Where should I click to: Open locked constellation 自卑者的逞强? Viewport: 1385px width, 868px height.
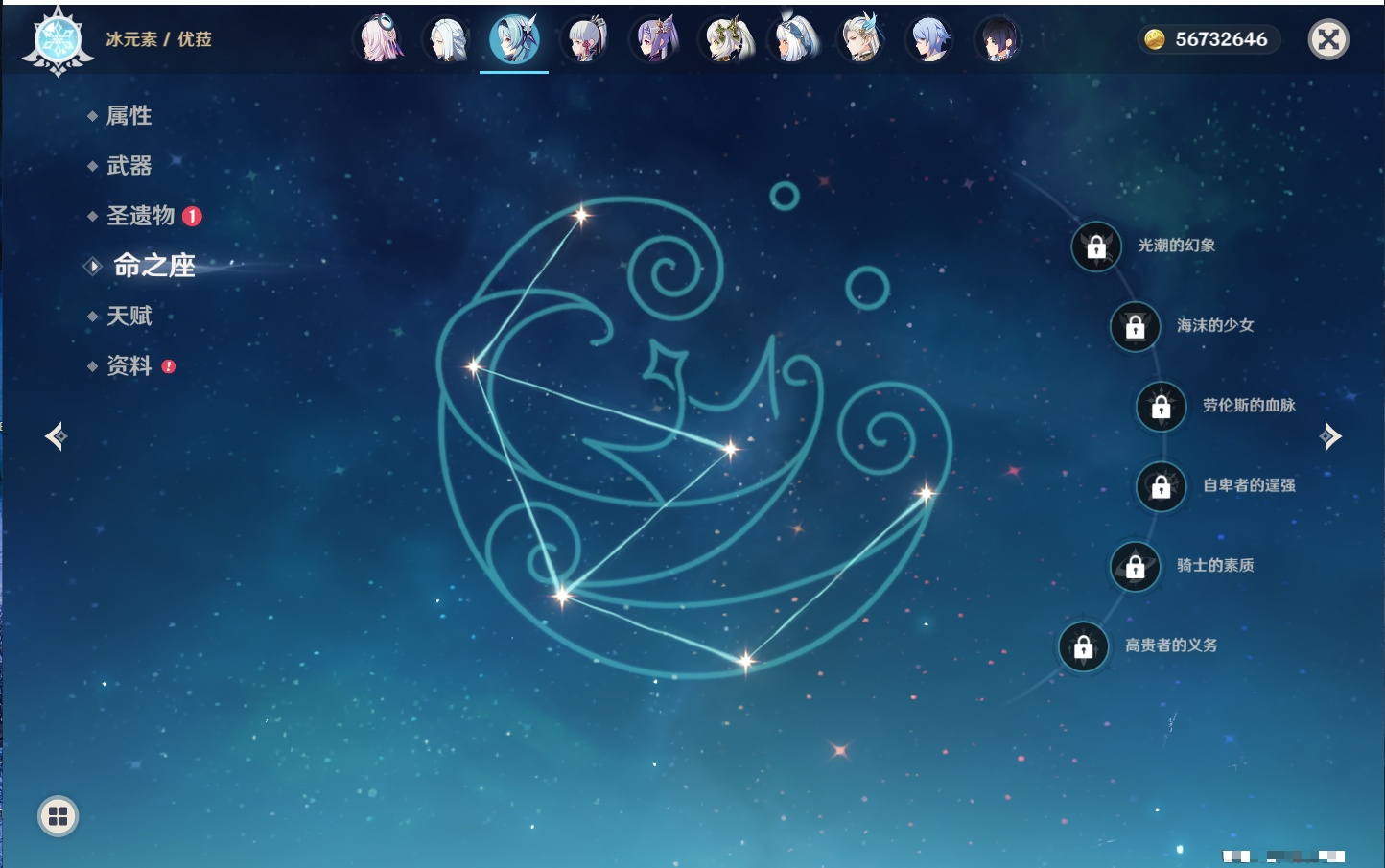(1162, 486)
